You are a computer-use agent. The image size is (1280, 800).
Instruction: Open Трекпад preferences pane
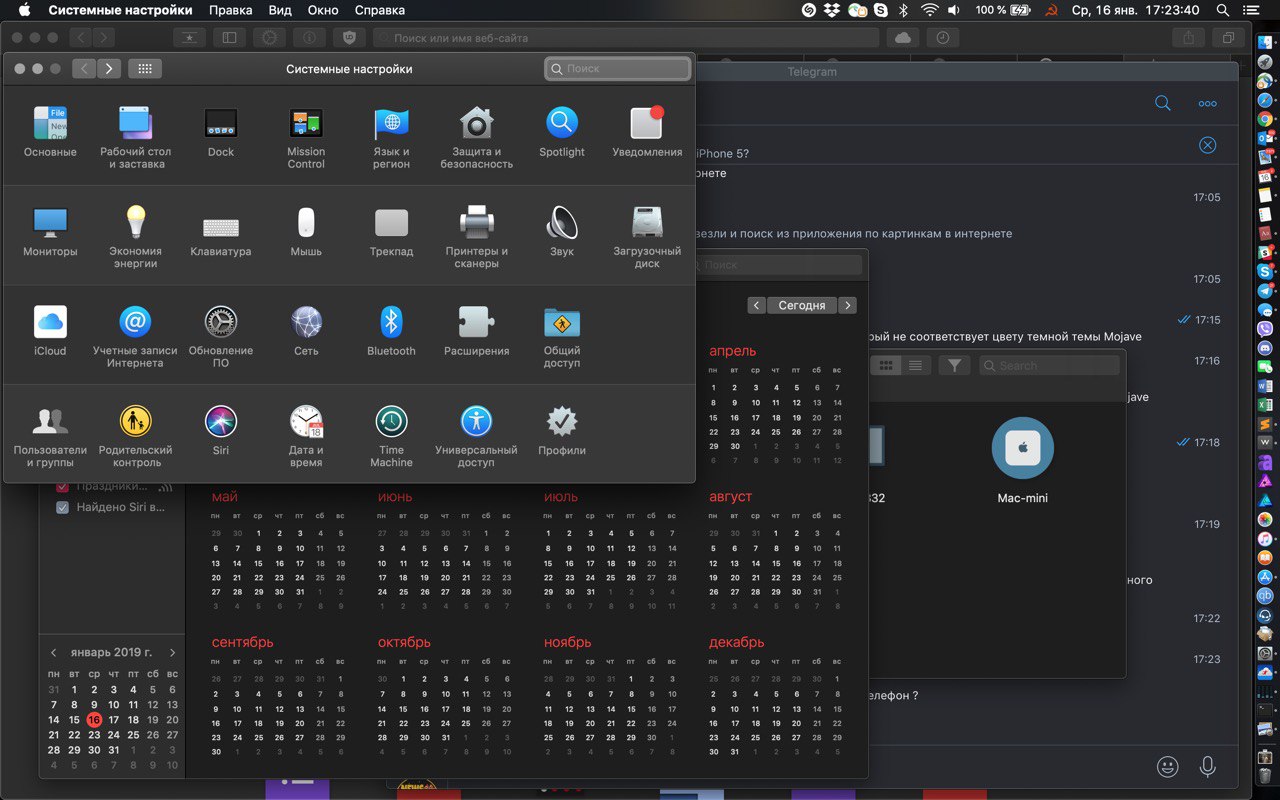(391, 232)
